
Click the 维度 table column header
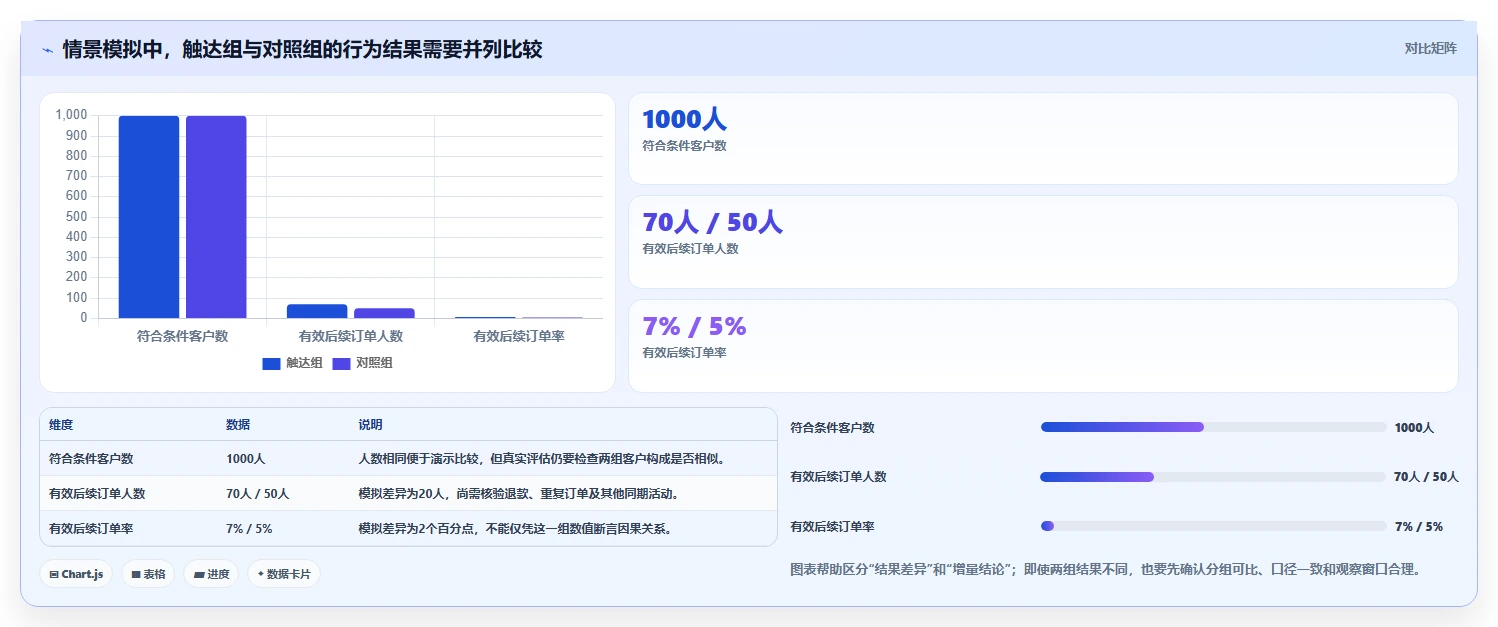[61, 425]
